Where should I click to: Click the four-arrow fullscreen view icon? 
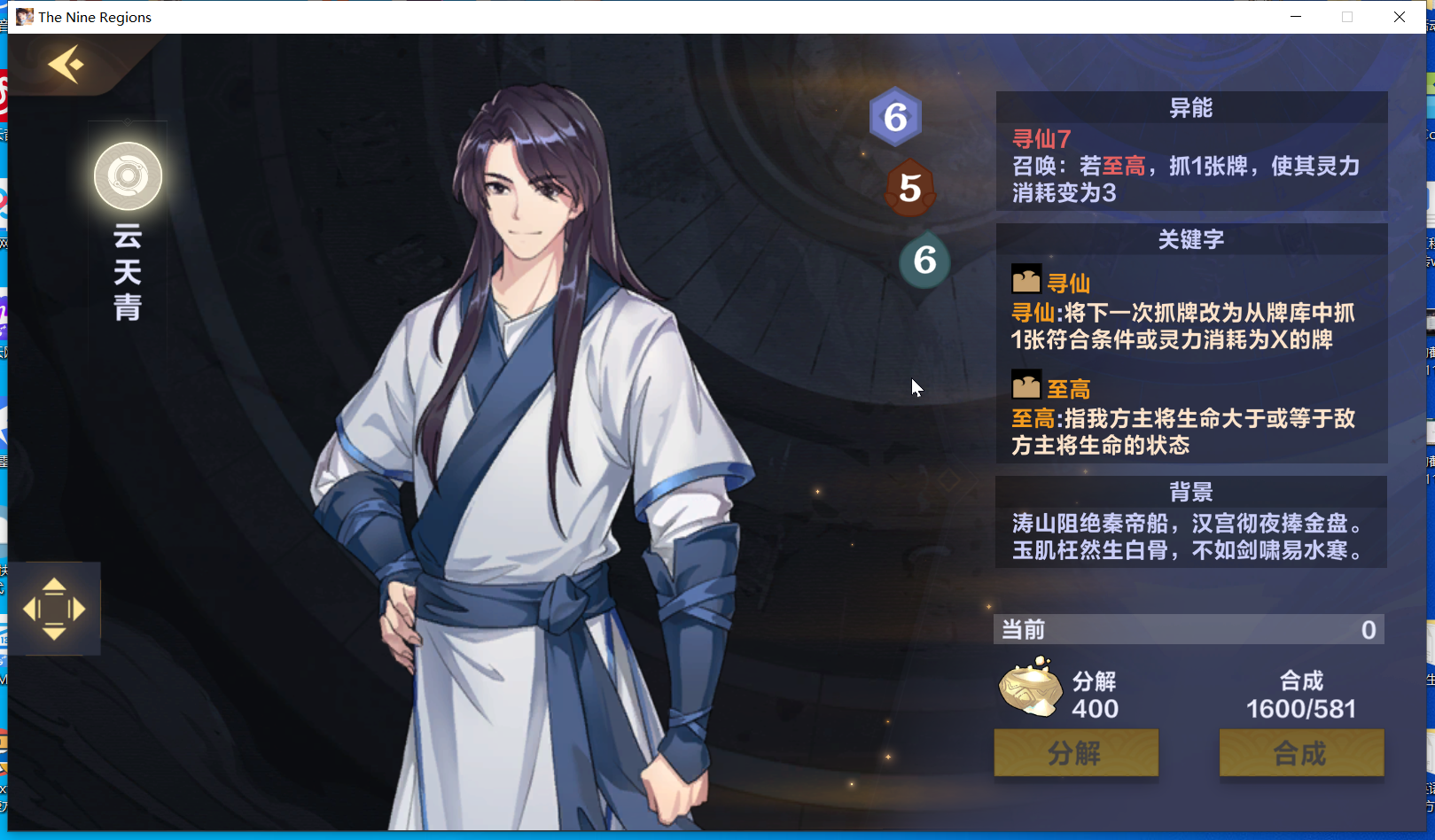coord(54,609)
